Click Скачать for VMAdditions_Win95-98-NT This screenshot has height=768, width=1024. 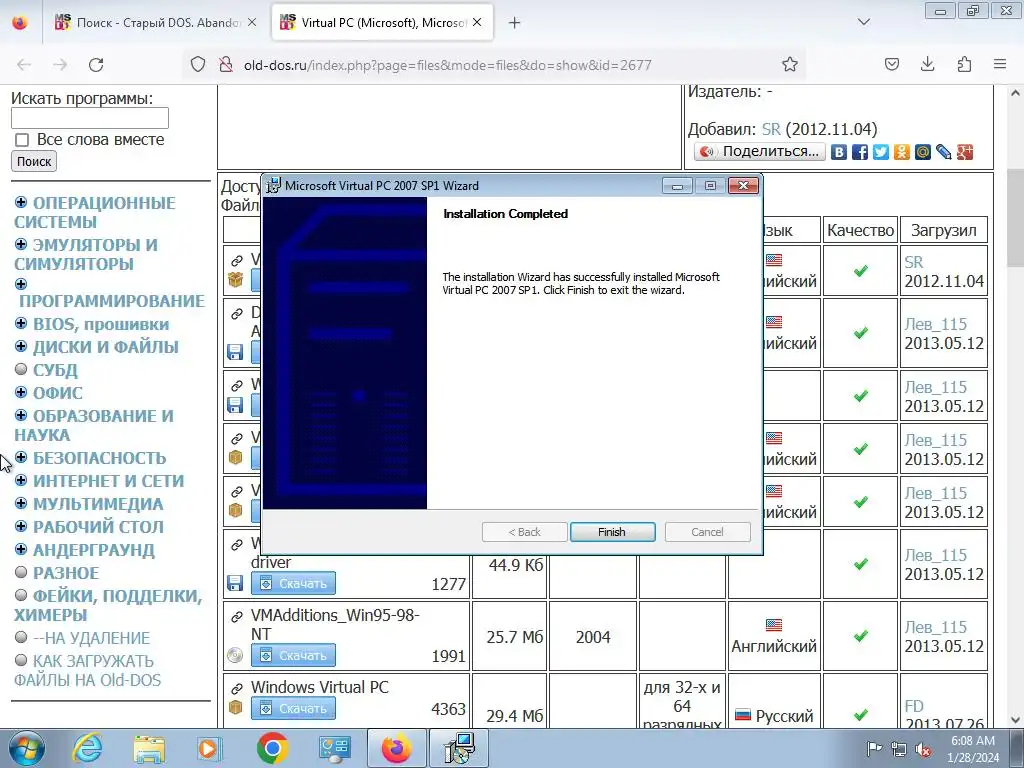[293, 655]
